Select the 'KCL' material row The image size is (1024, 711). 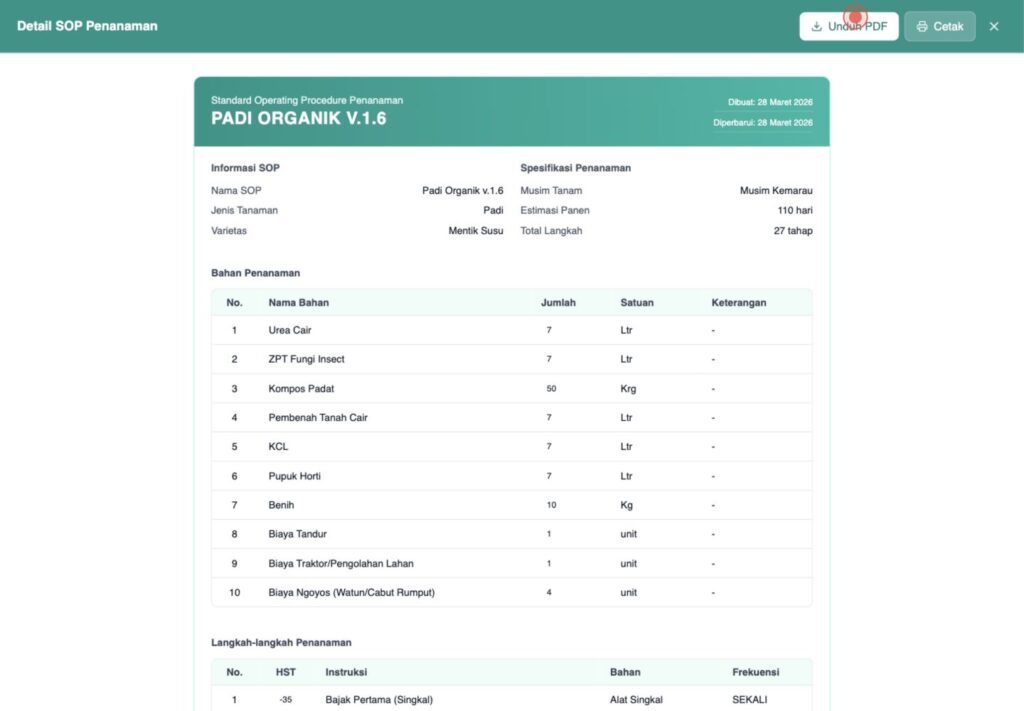512,447
